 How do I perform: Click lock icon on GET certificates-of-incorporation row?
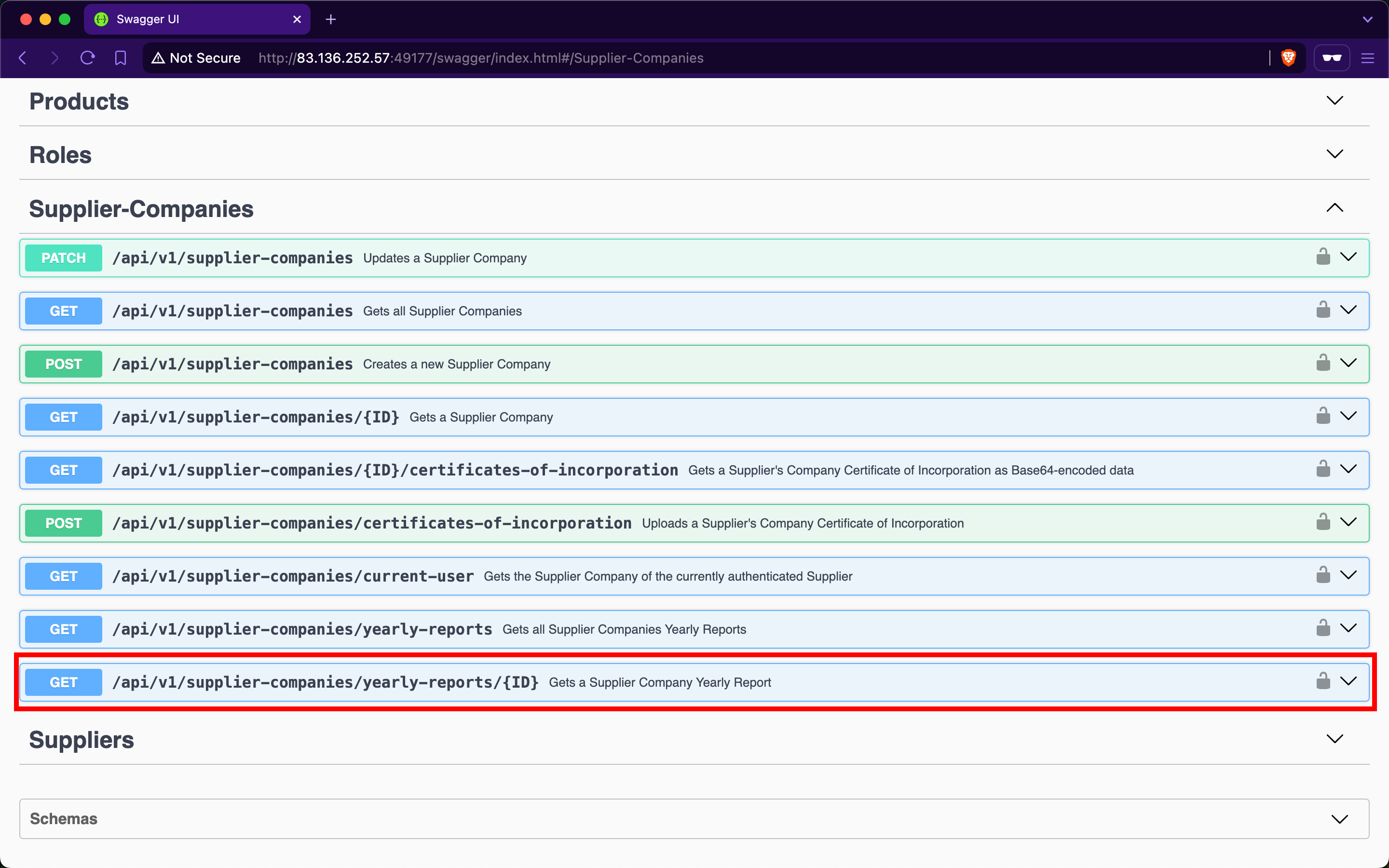(x=1323, y=468)
